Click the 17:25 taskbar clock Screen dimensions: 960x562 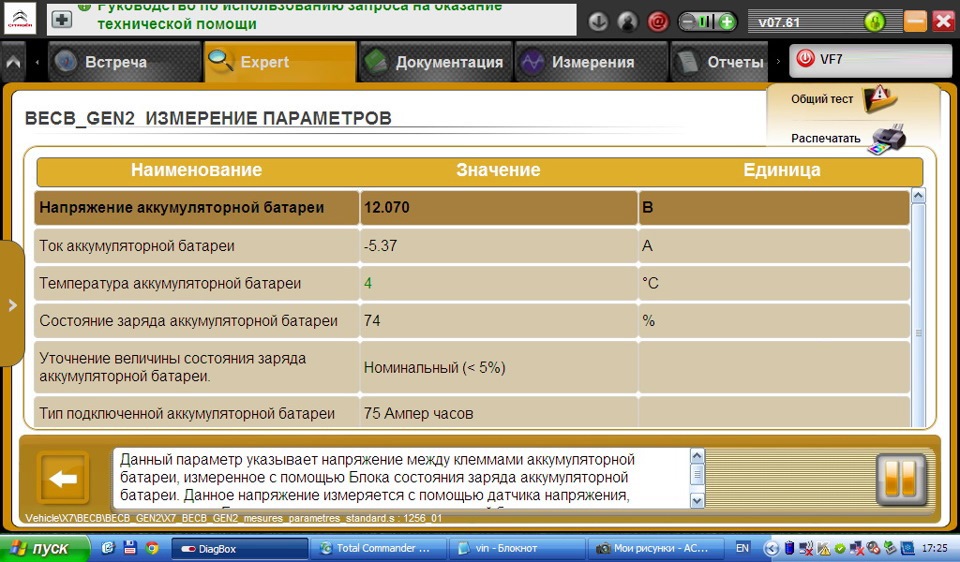pyautogui.click(x=935, y=549)
